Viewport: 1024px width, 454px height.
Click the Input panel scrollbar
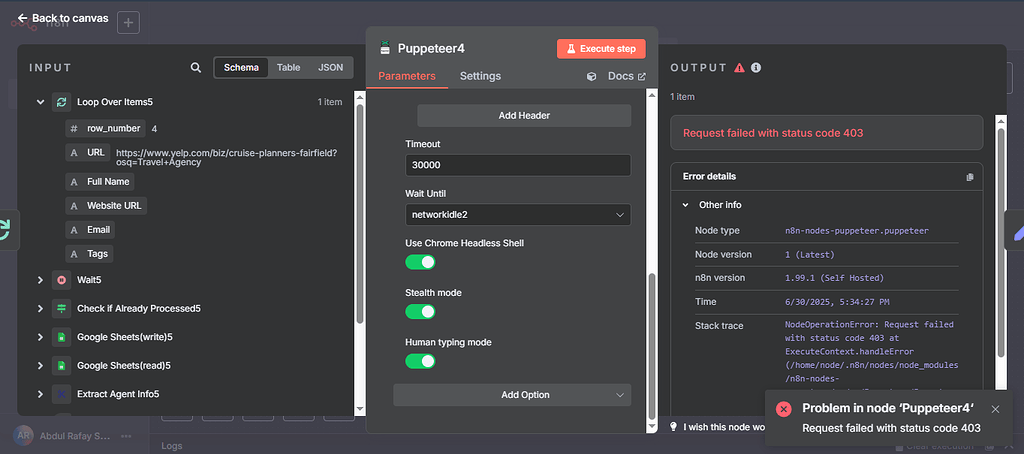[359, 213]
